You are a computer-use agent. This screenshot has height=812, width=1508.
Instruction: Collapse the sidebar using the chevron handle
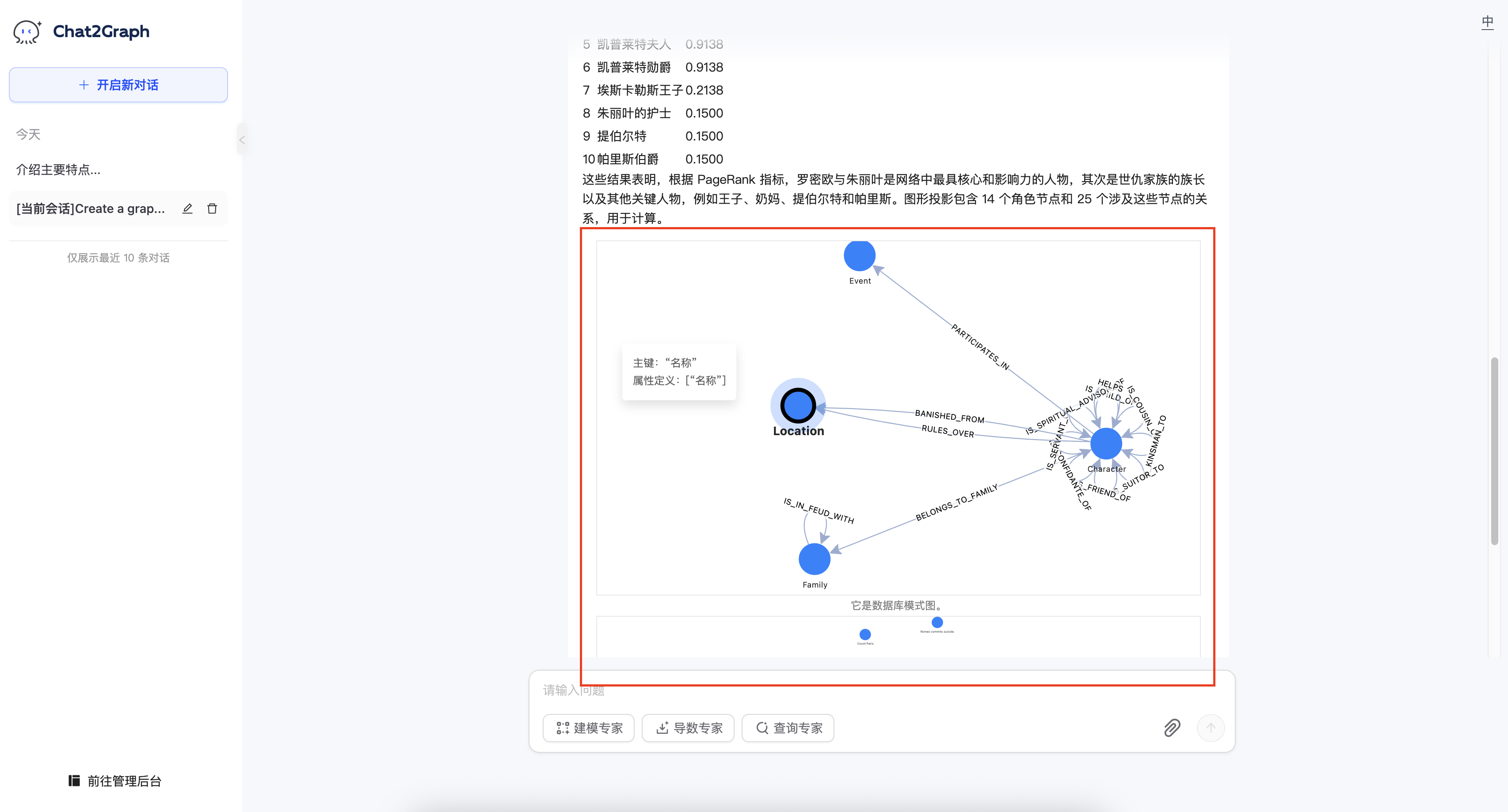pyautogui.click(x=242, y=140)
